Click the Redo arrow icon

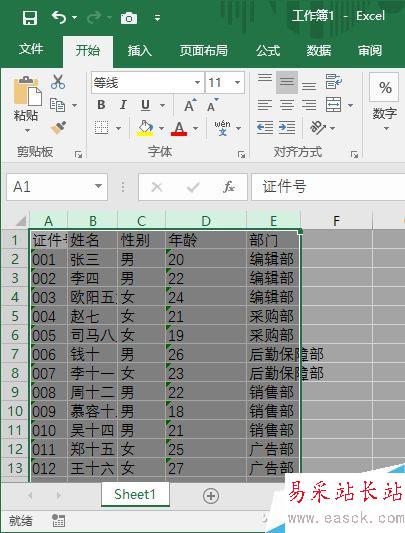click(x=93, y=17)
